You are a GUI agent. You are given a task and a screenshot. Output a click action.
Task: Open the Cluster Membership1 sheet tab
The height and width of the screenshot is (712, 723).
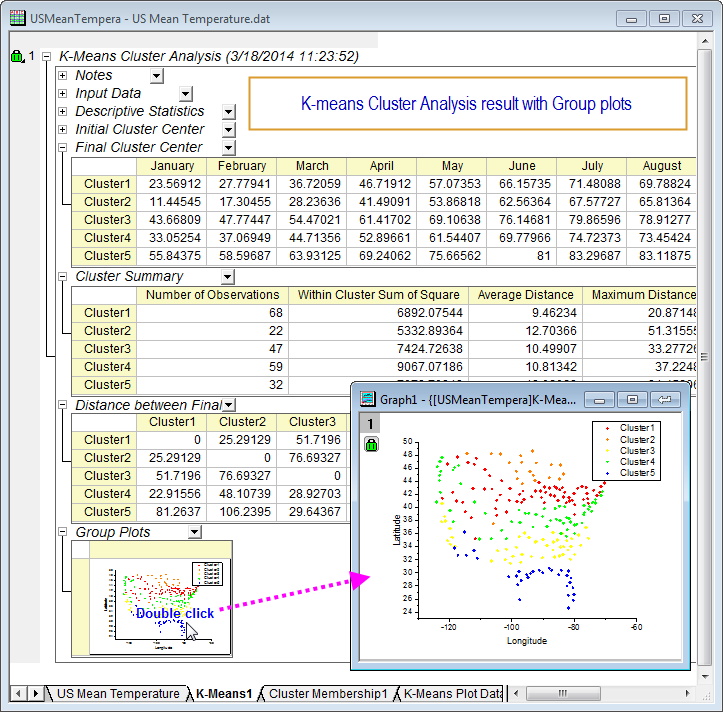pyautogui.click(x=327, y=693)
